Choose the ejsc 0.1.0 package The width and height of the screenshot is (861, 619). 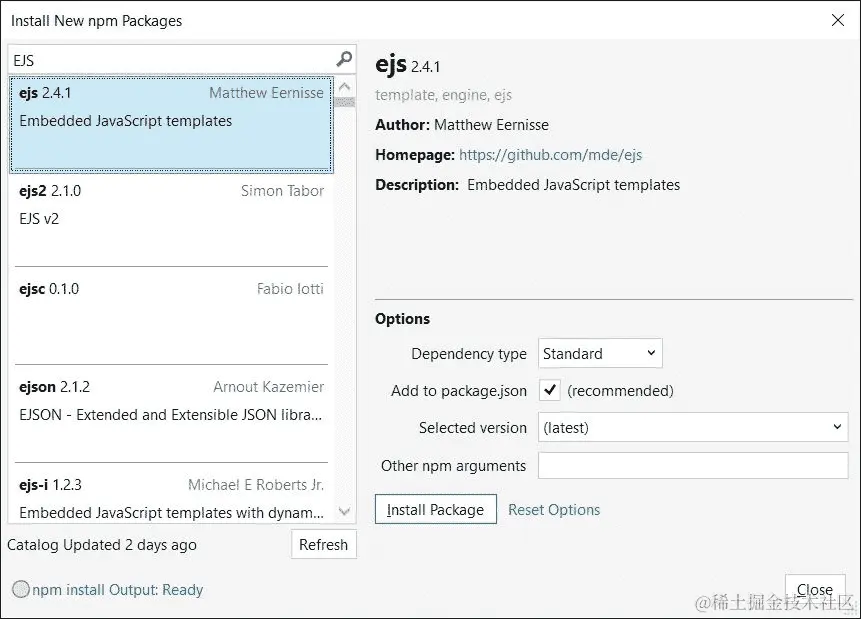[x=171, y=315]
